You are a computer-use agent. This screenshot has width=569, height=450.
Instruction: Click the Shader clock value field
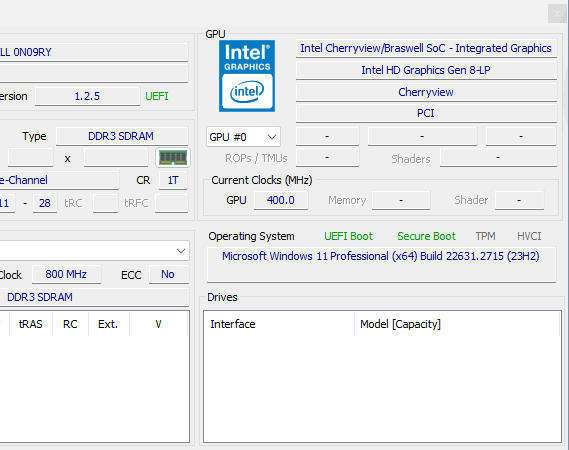coord(519,200)
